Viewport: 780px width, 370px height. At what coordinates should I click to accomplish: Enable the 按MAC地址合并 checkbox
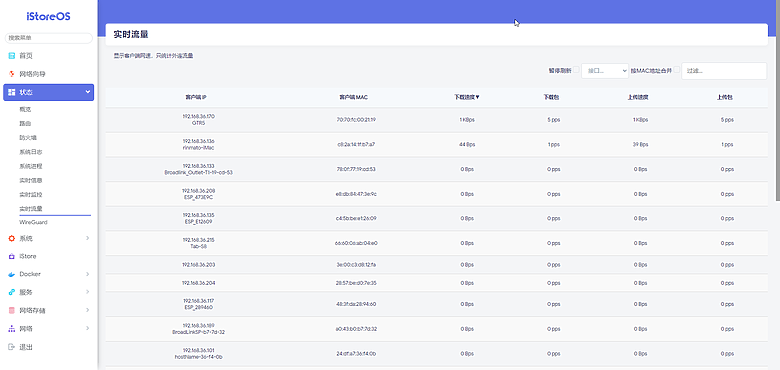(x=677, y=70)
